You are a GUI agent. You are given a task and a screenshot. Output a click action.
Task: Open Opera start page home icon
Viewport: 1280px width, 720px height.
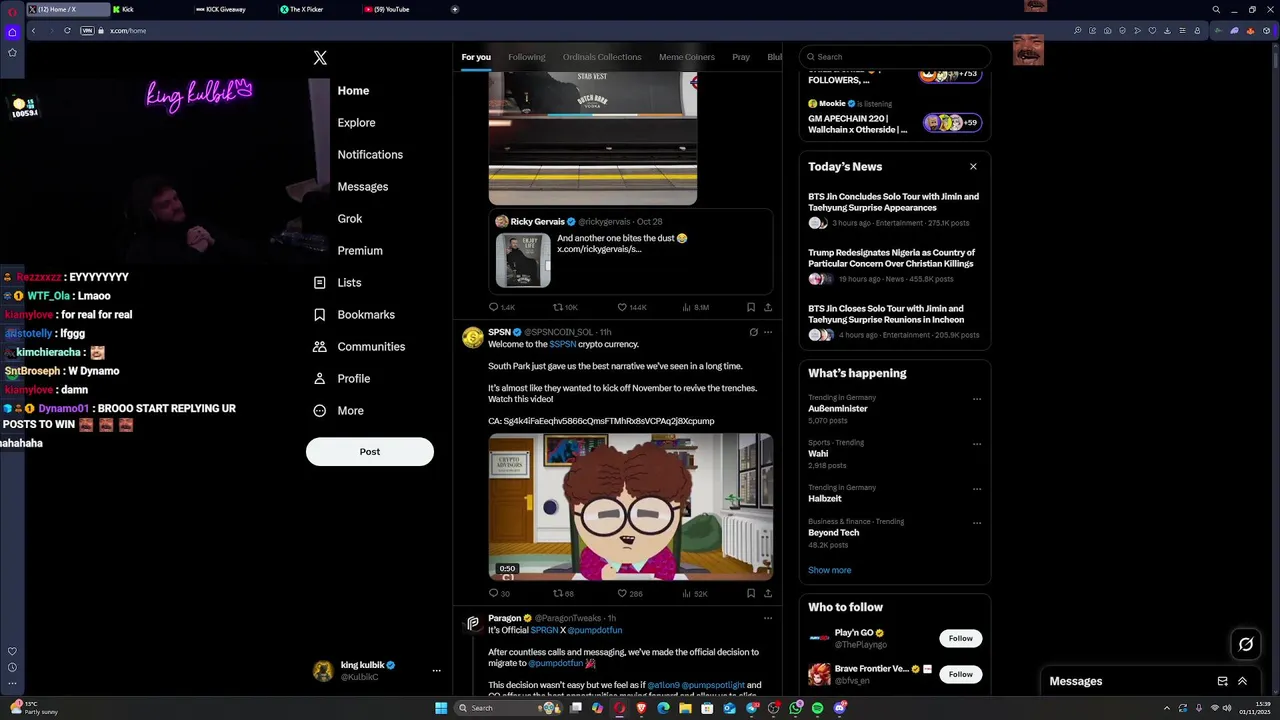coord(12,32)
